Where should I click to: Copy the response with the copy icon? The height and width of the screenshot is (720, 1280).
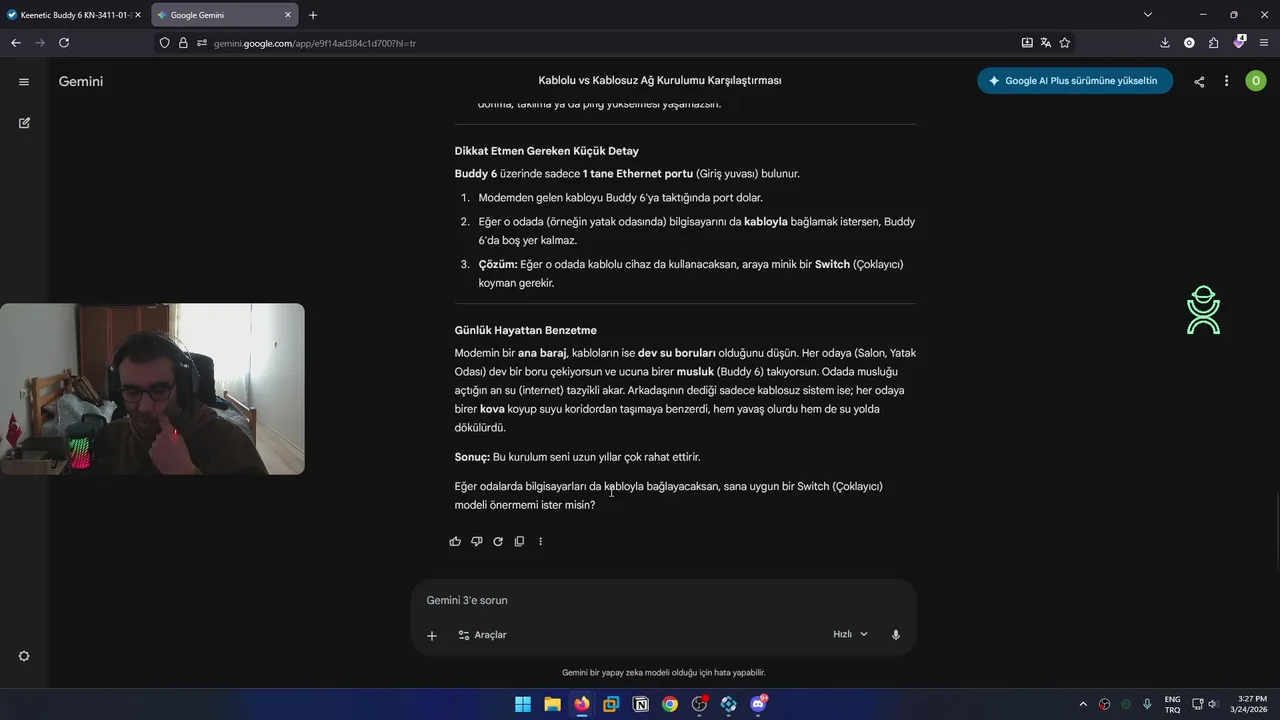point(519,541)
